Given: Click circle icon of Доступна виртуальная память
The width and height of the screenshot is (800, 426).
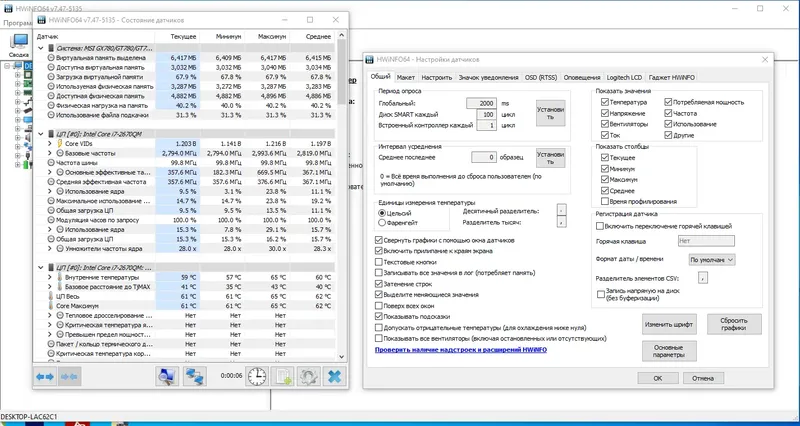Looking at the screenshot, I should point(51,67).
